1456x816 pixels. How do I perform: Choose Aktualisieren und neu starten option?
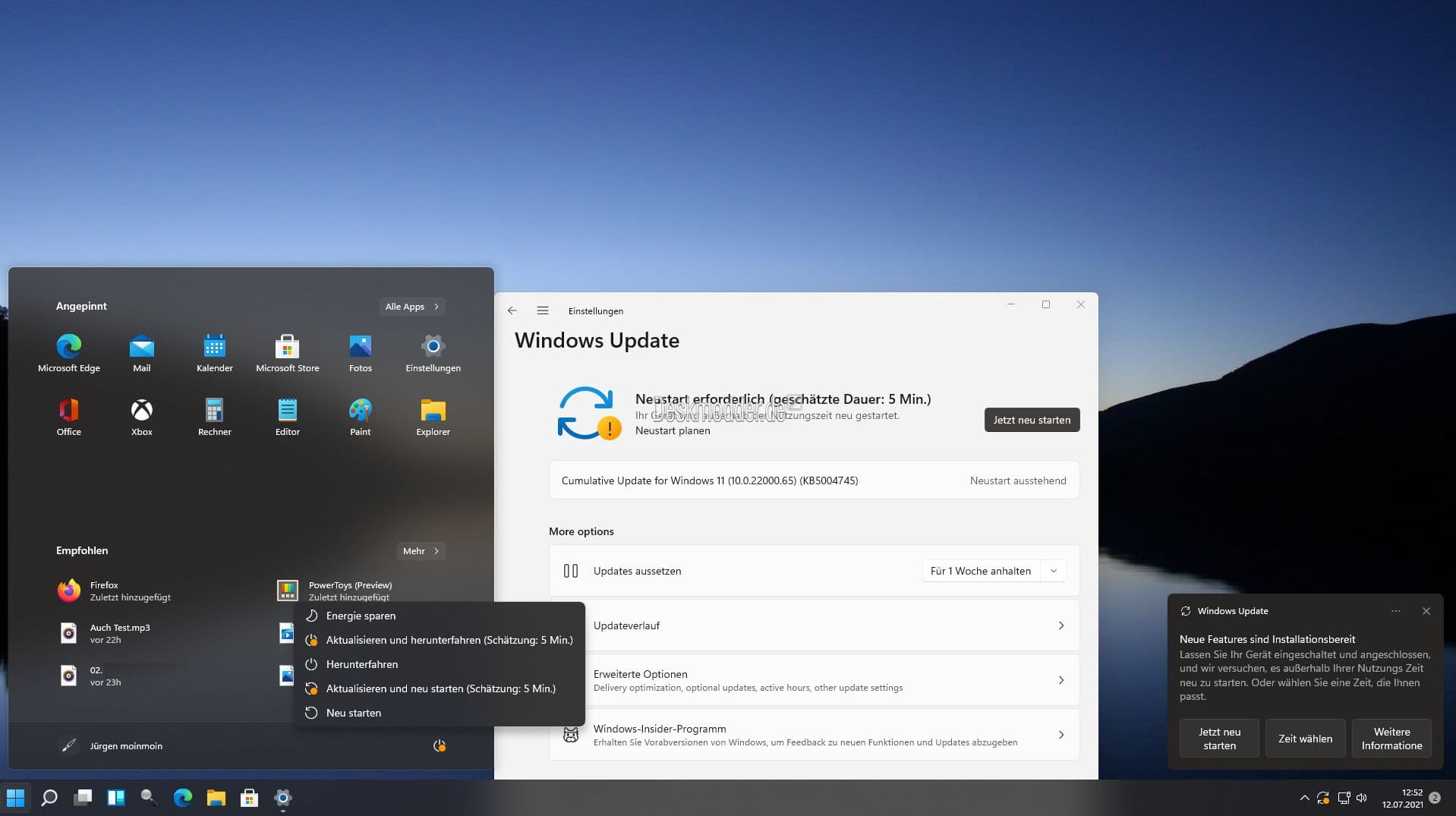point(439,688)
